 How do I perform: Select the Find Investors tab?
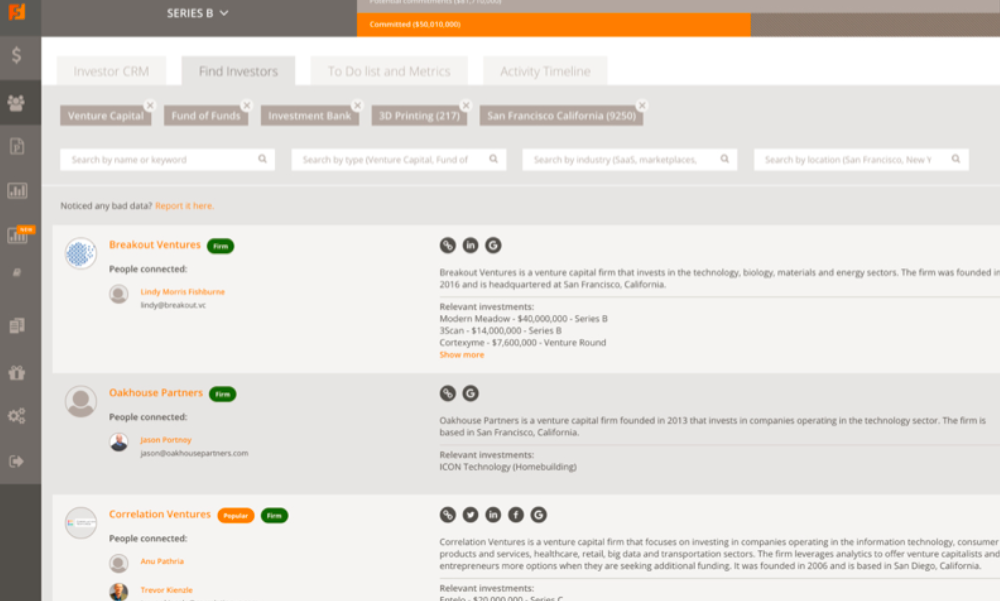tap(238, 71)
